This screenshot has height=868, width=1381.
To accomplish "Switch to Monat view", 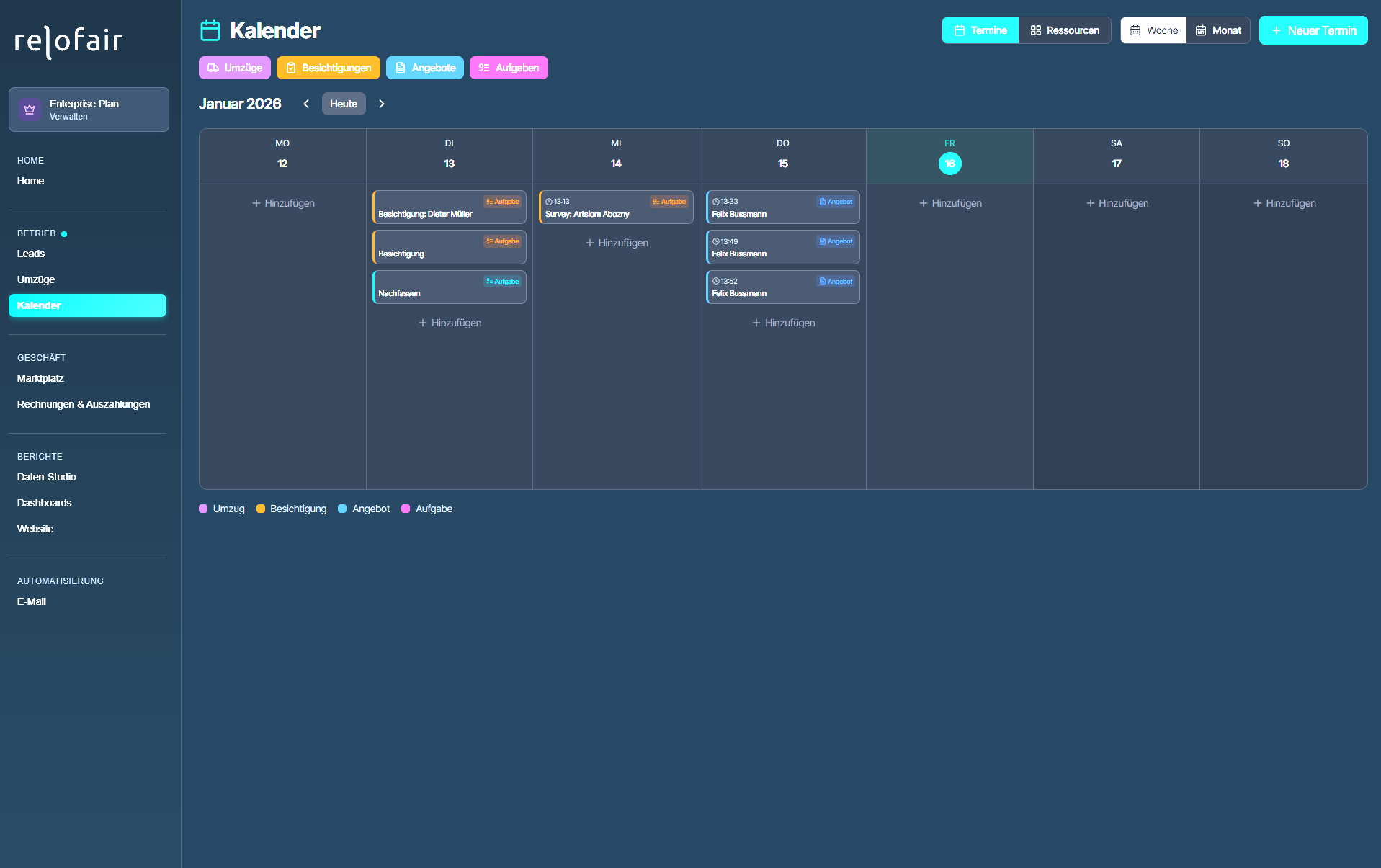I will coord(1218,30).
